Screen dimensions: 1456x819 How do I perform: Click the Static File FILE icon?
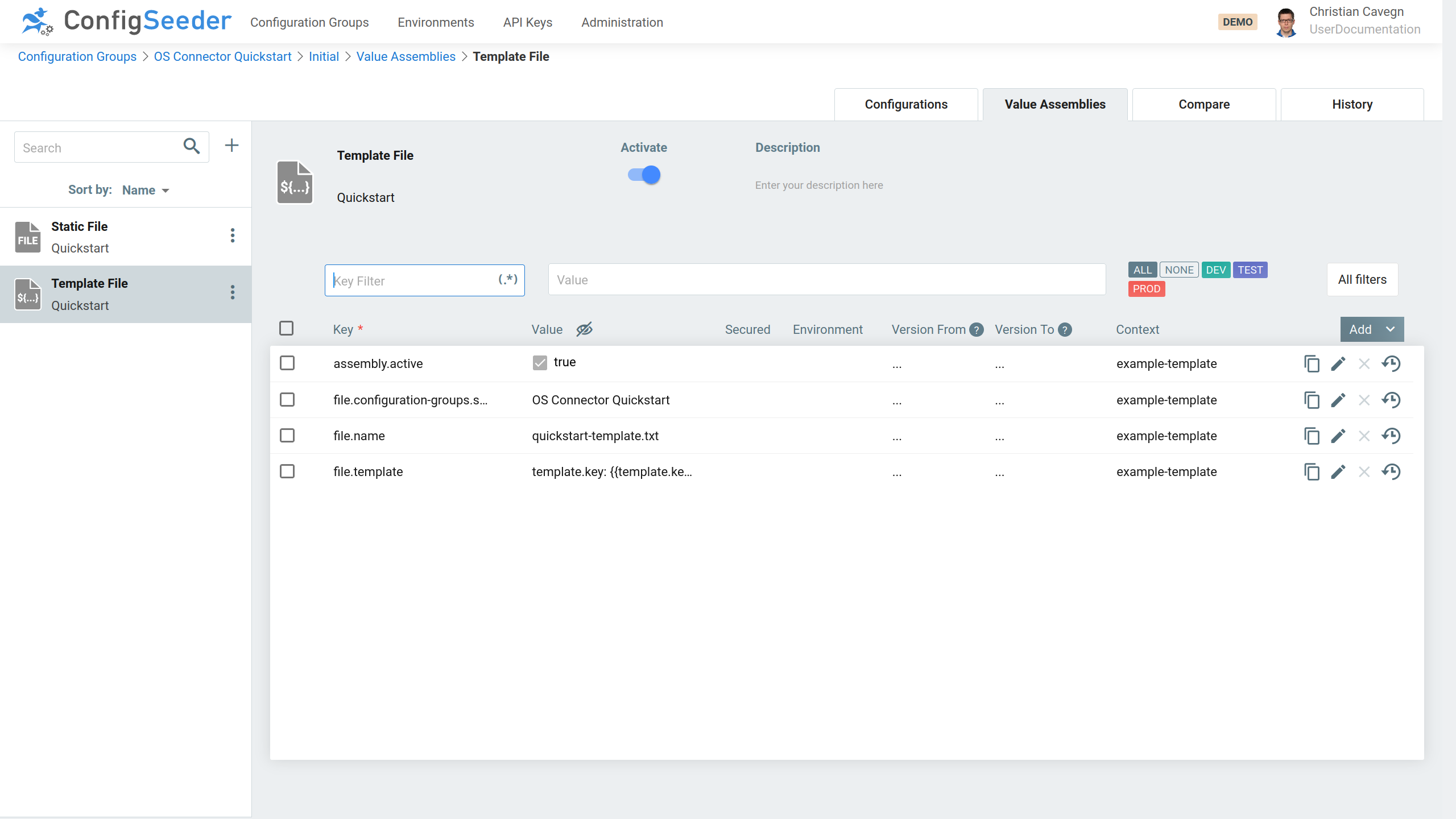click(28, 237)
